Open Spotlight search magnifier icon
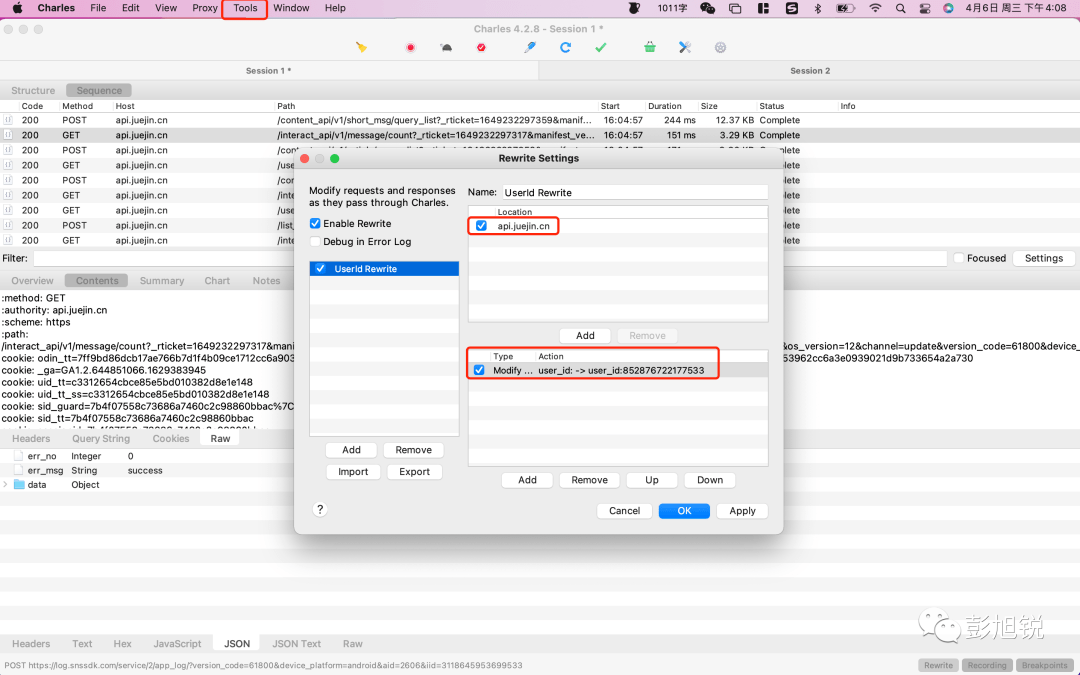 click(900, 8)
